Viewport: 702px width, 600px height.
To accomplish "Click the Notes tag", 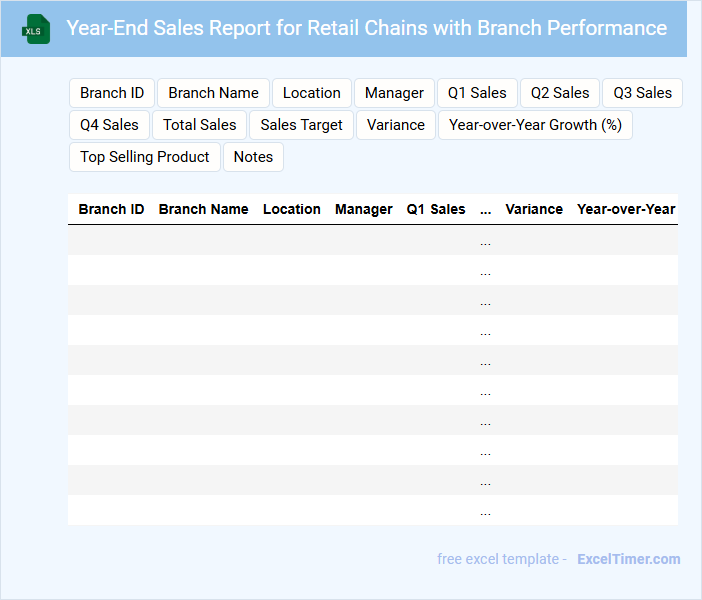I will point(253,157).
